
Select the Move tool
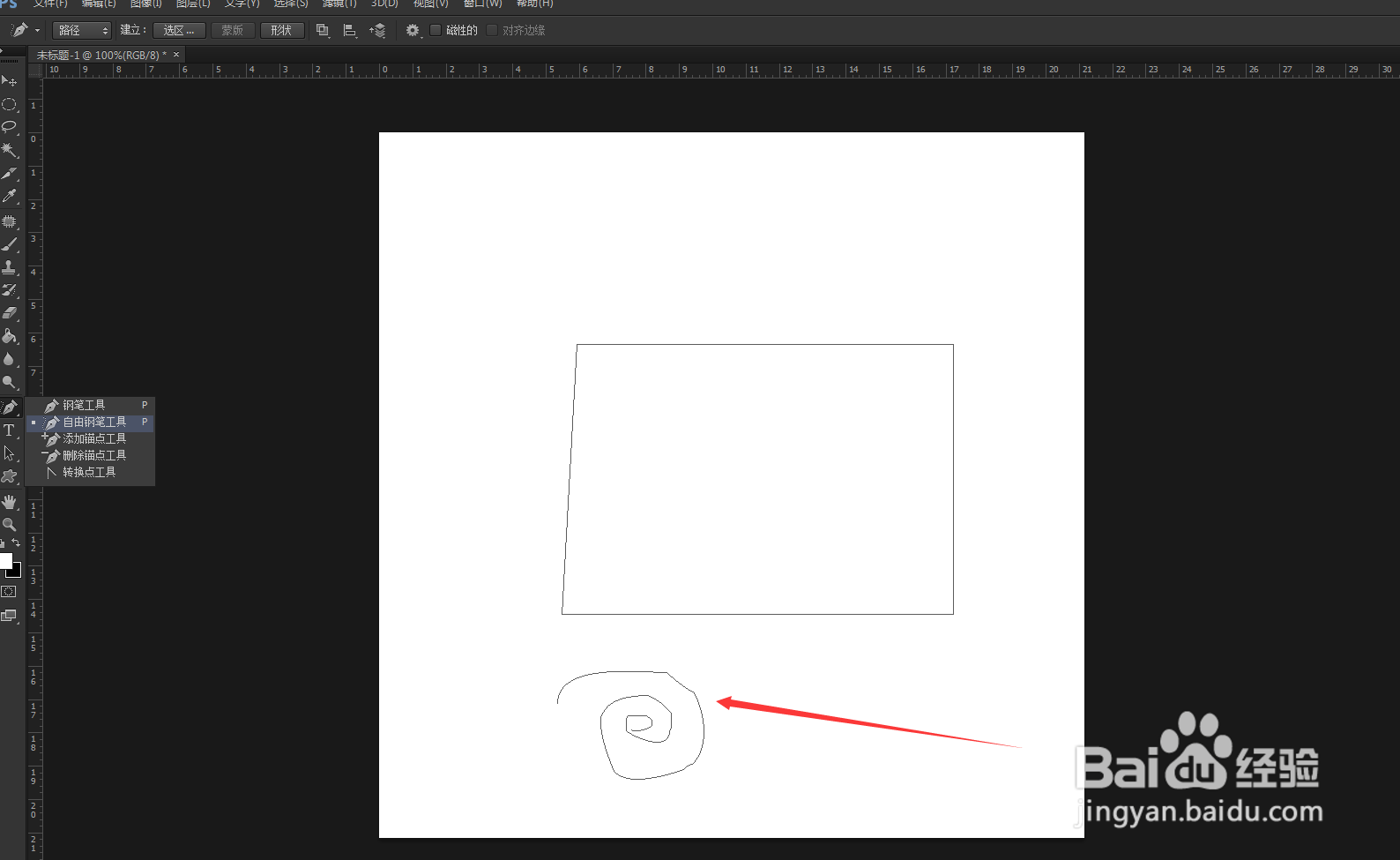9,81
